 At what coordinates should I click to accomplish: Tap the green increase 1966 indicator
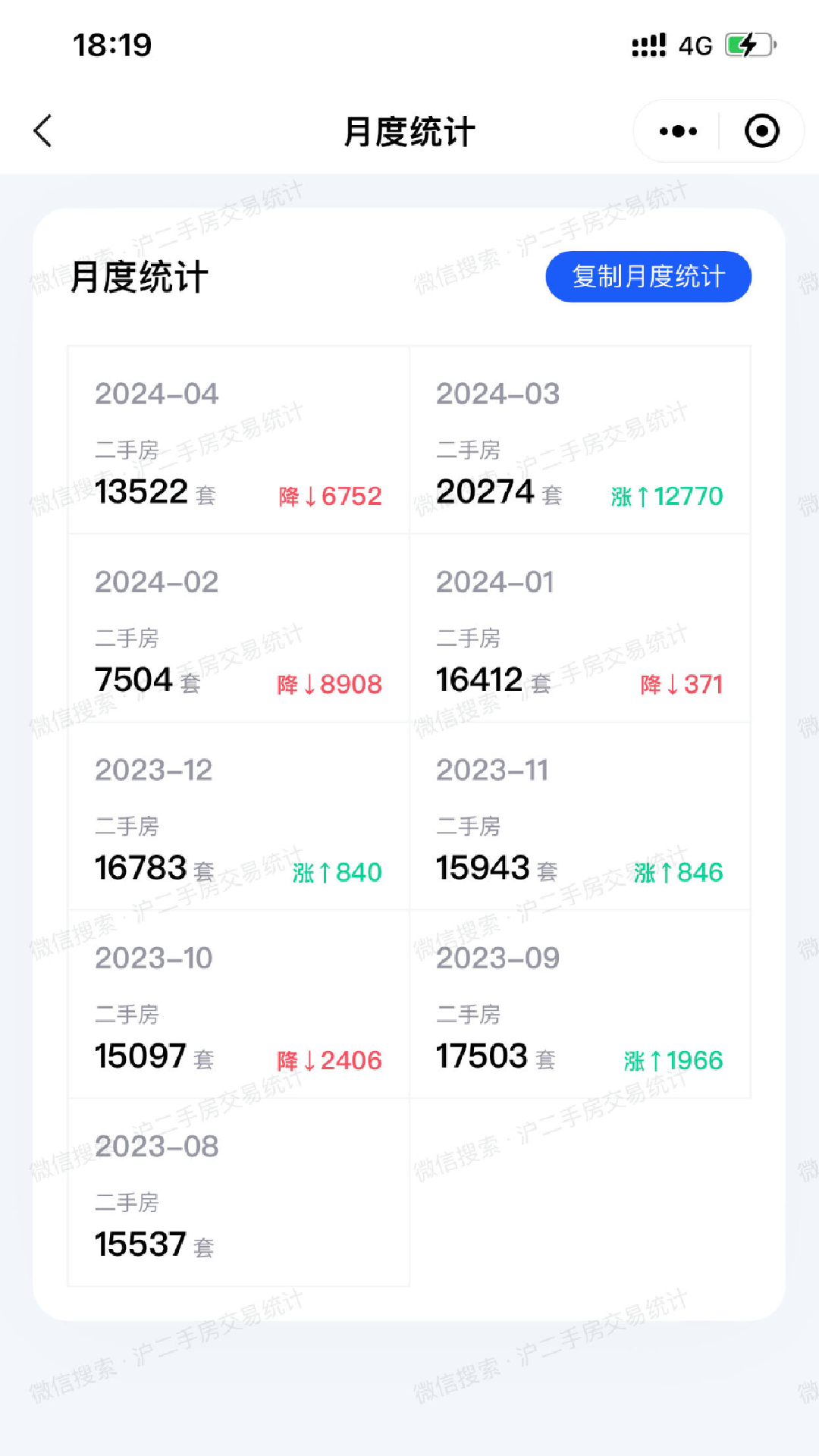[673, 1061]
